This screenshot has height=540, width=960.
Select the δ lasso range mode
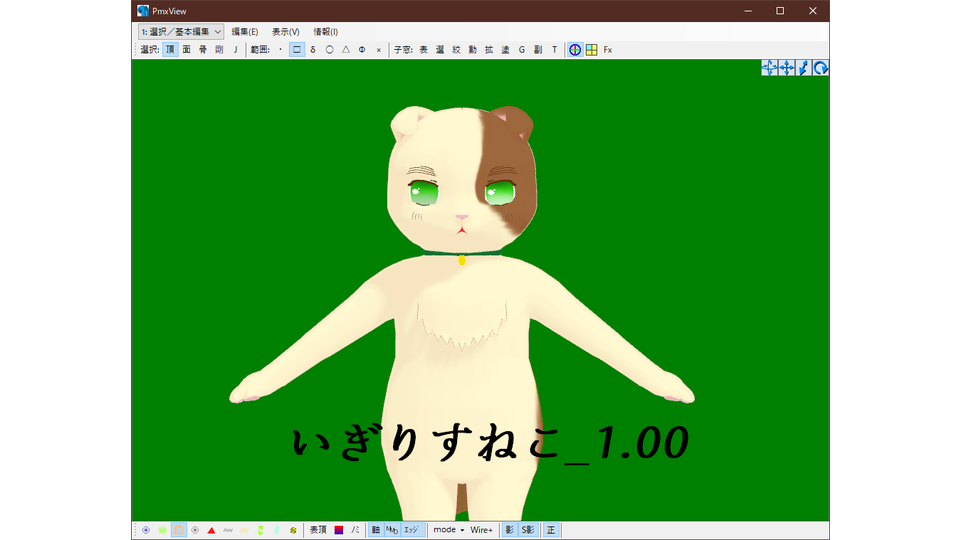click(313, 50)
